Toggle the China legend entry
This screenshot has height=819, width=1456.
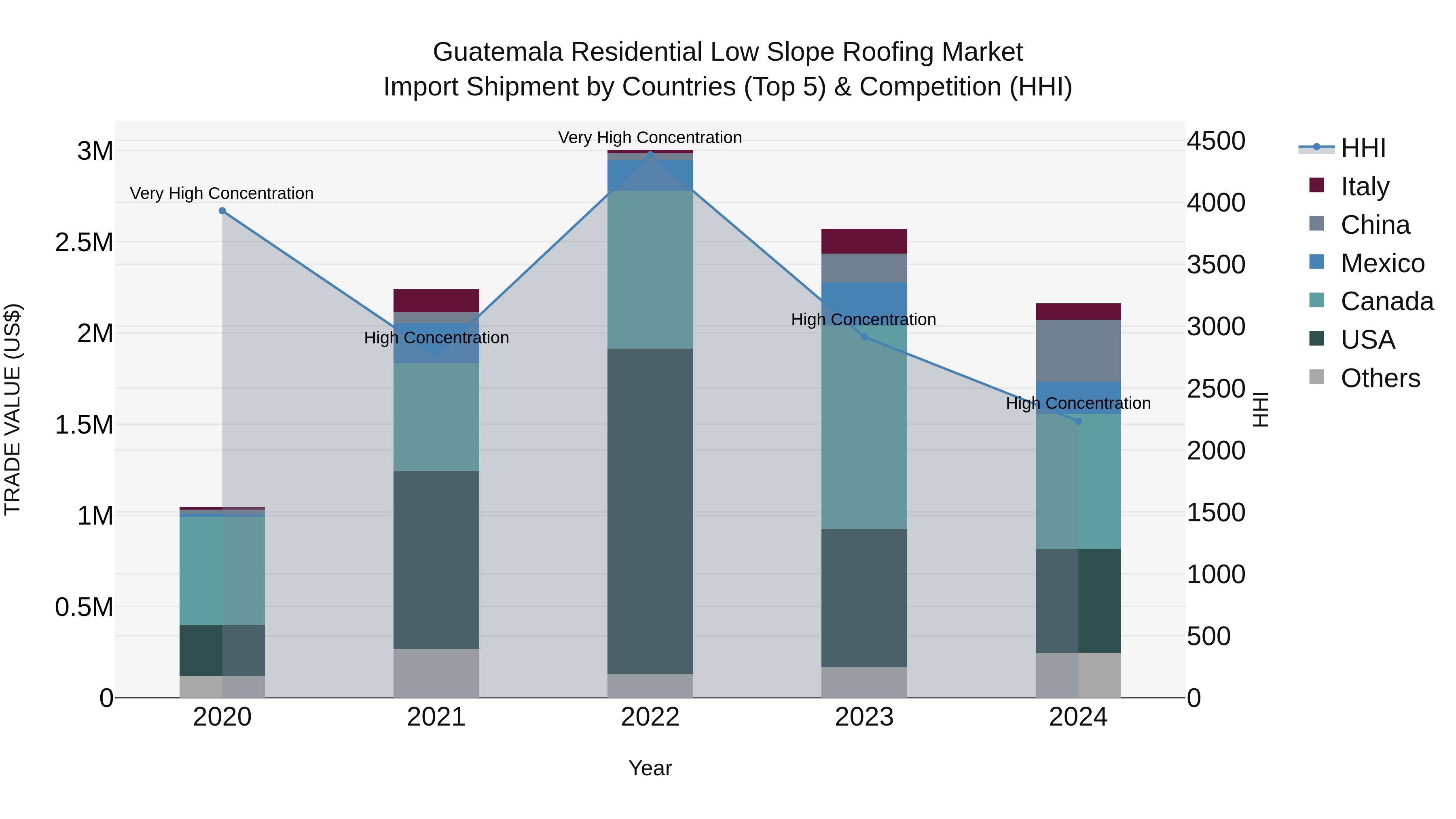click(x=1359, y=224)
